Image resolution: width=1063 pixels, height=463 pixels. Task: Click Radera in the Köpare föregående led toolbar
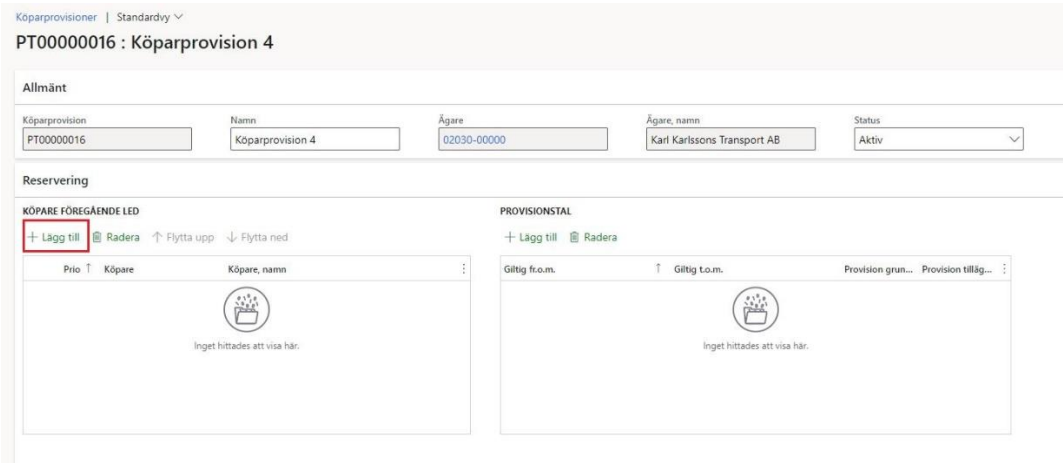click(x=116, y=237)
